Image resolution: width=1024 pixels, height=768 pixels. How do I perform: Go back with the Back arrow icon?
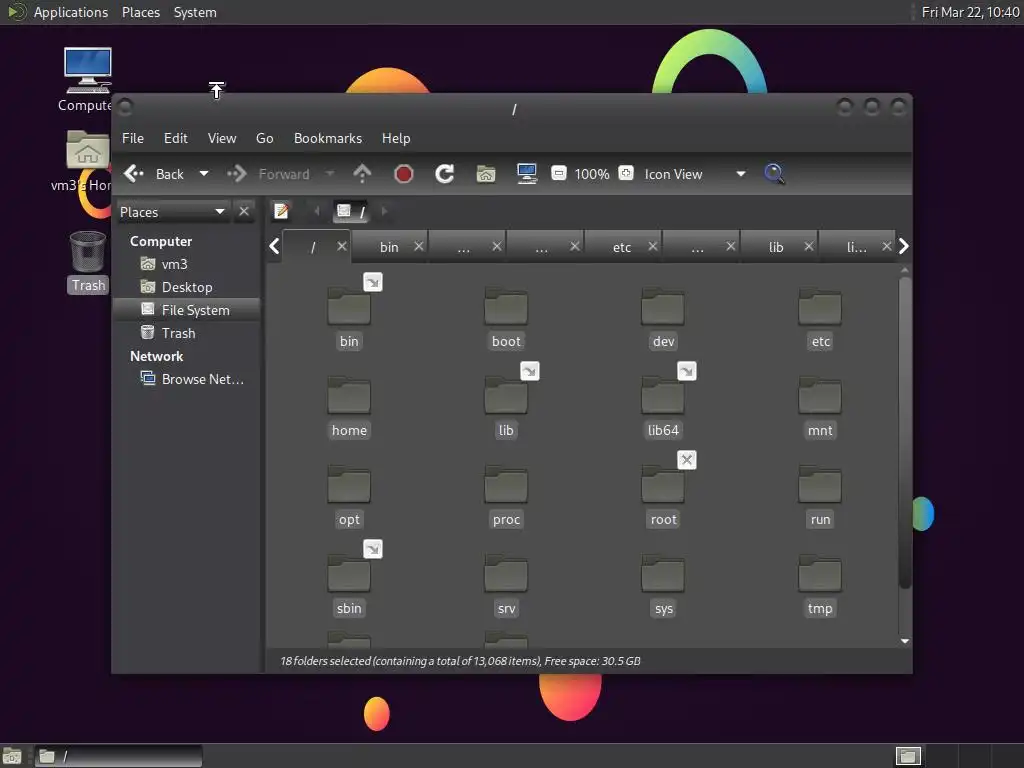133,174
